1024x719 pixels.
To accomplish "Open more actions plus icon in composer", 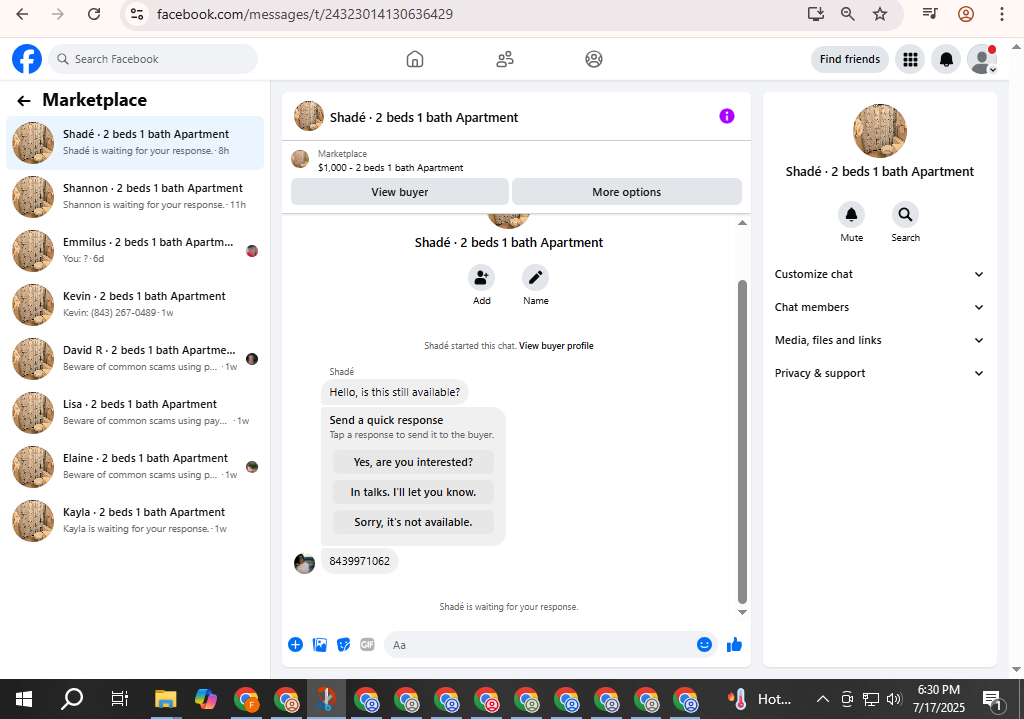I will [295, 645].
